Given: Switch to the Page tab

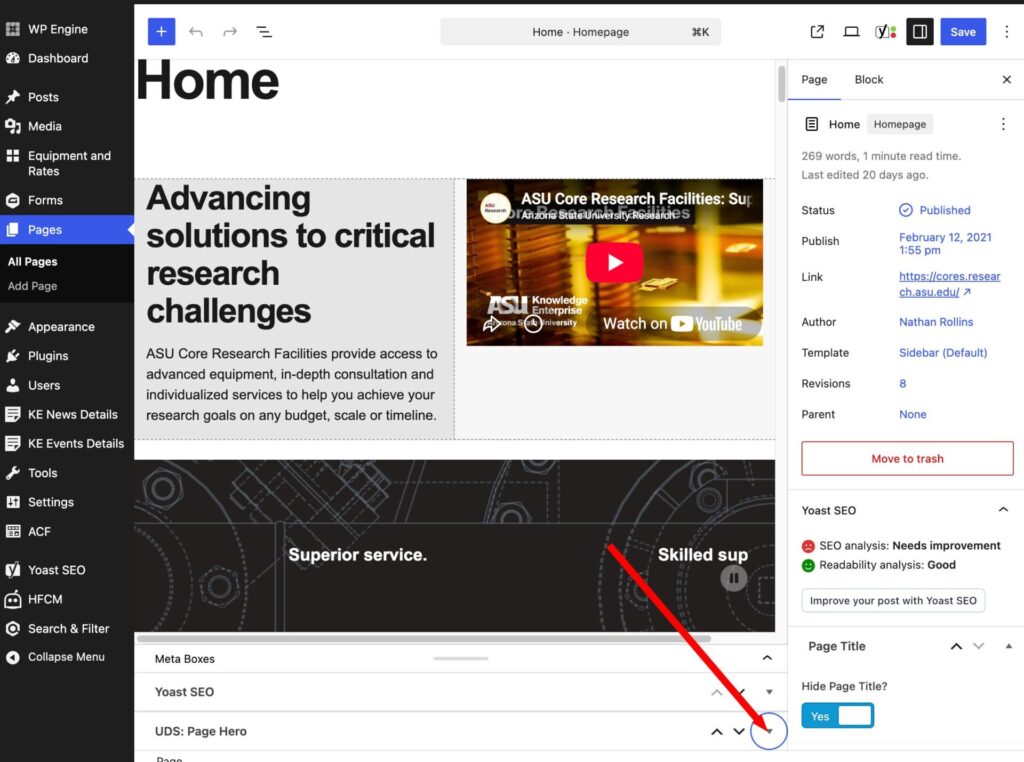Looking at the screenshot, I should [814, 80].
